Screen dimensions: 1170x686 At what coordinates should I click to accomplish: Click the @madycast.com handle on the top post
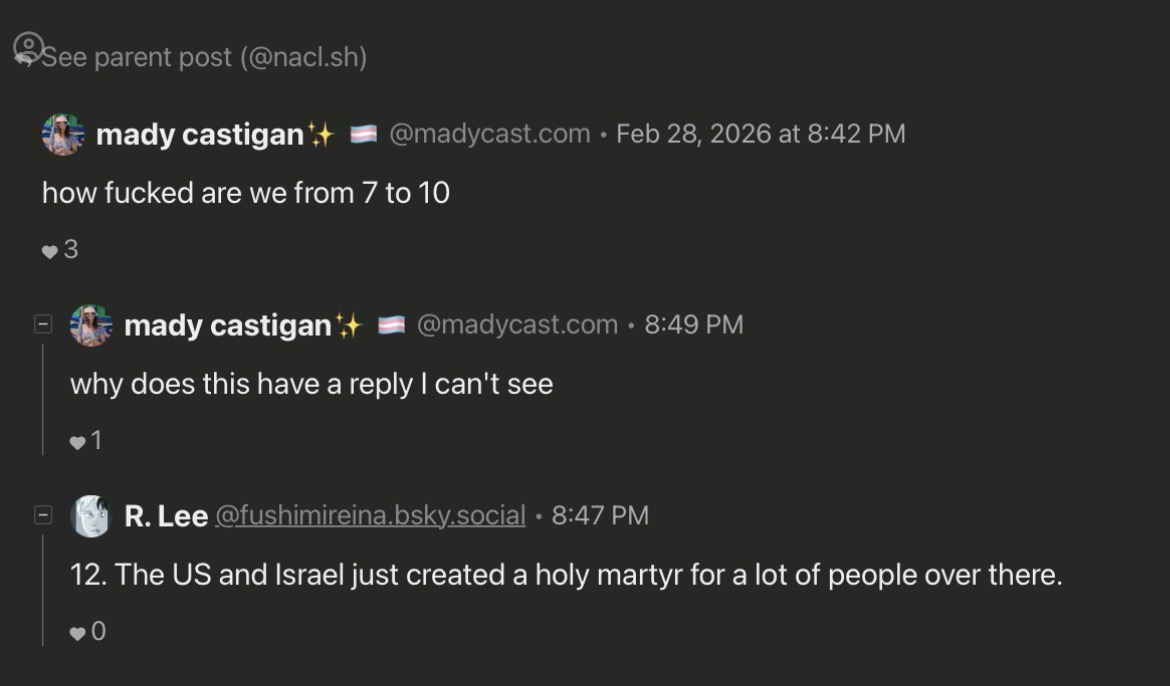[489, 134]
